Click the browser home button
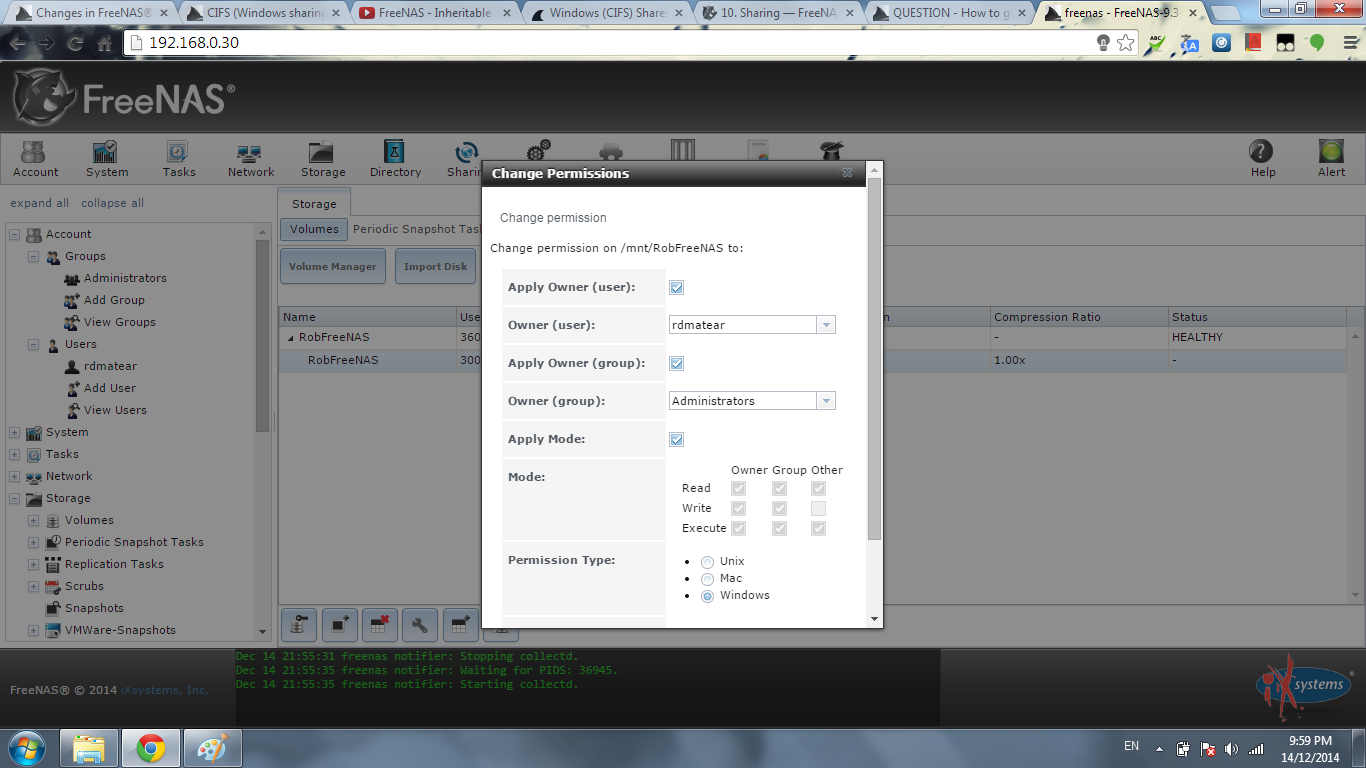1366x768 pixels. [104, 43]
